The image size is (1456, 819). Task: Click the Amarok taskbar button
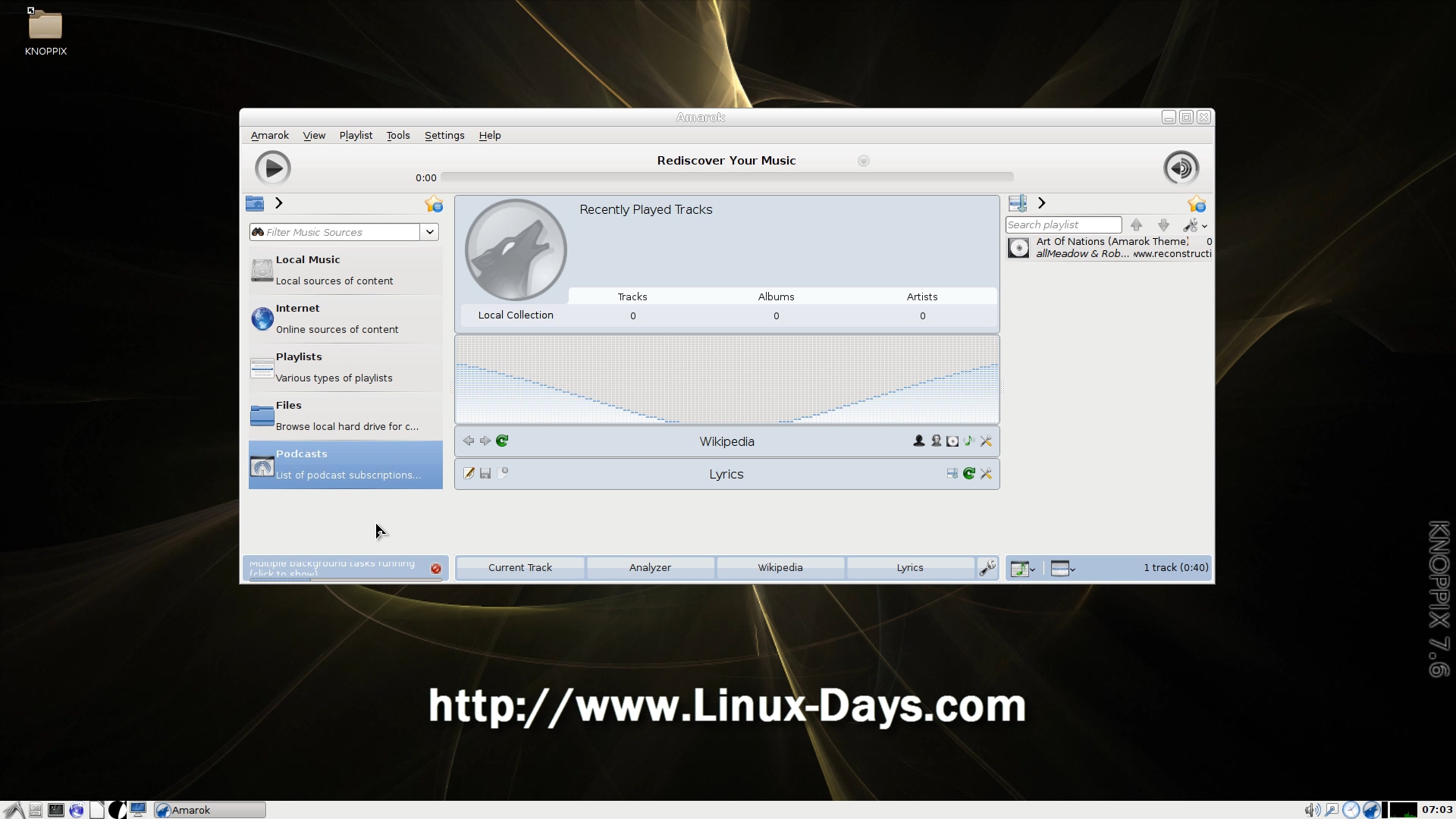click(x=210, y=810)
